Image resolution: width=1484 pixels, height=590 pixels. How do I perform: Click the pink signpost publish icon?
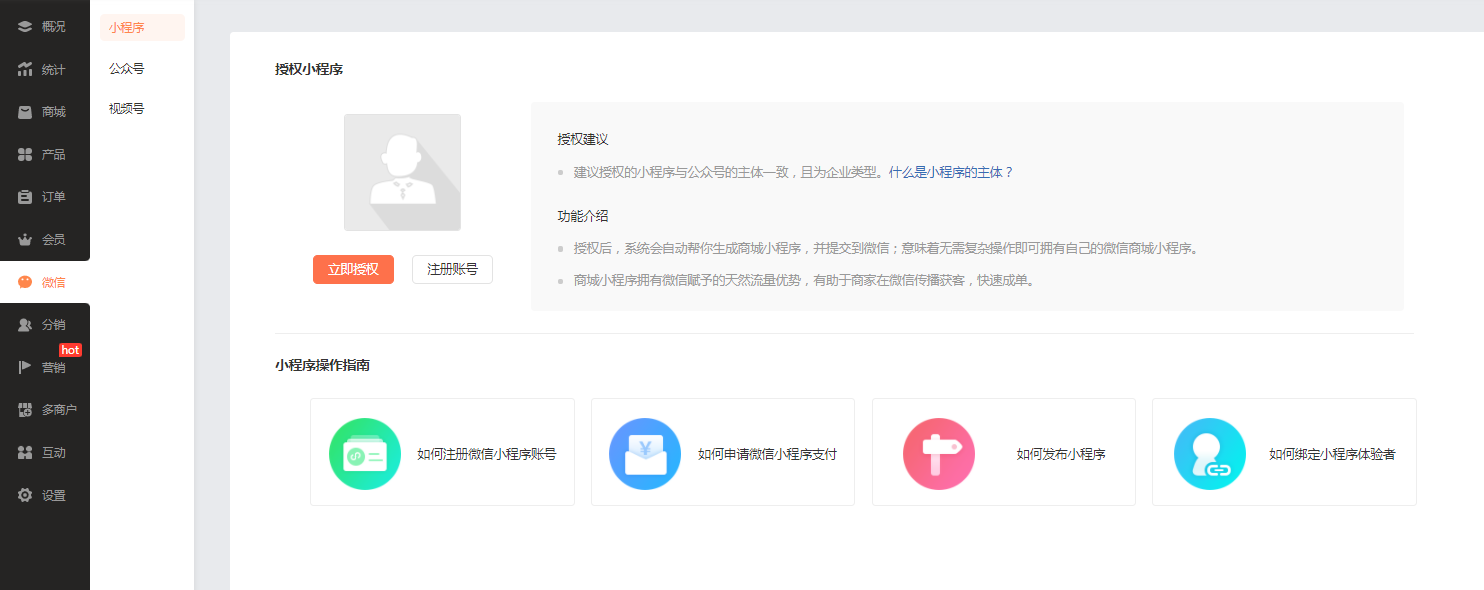pos(939,454)
